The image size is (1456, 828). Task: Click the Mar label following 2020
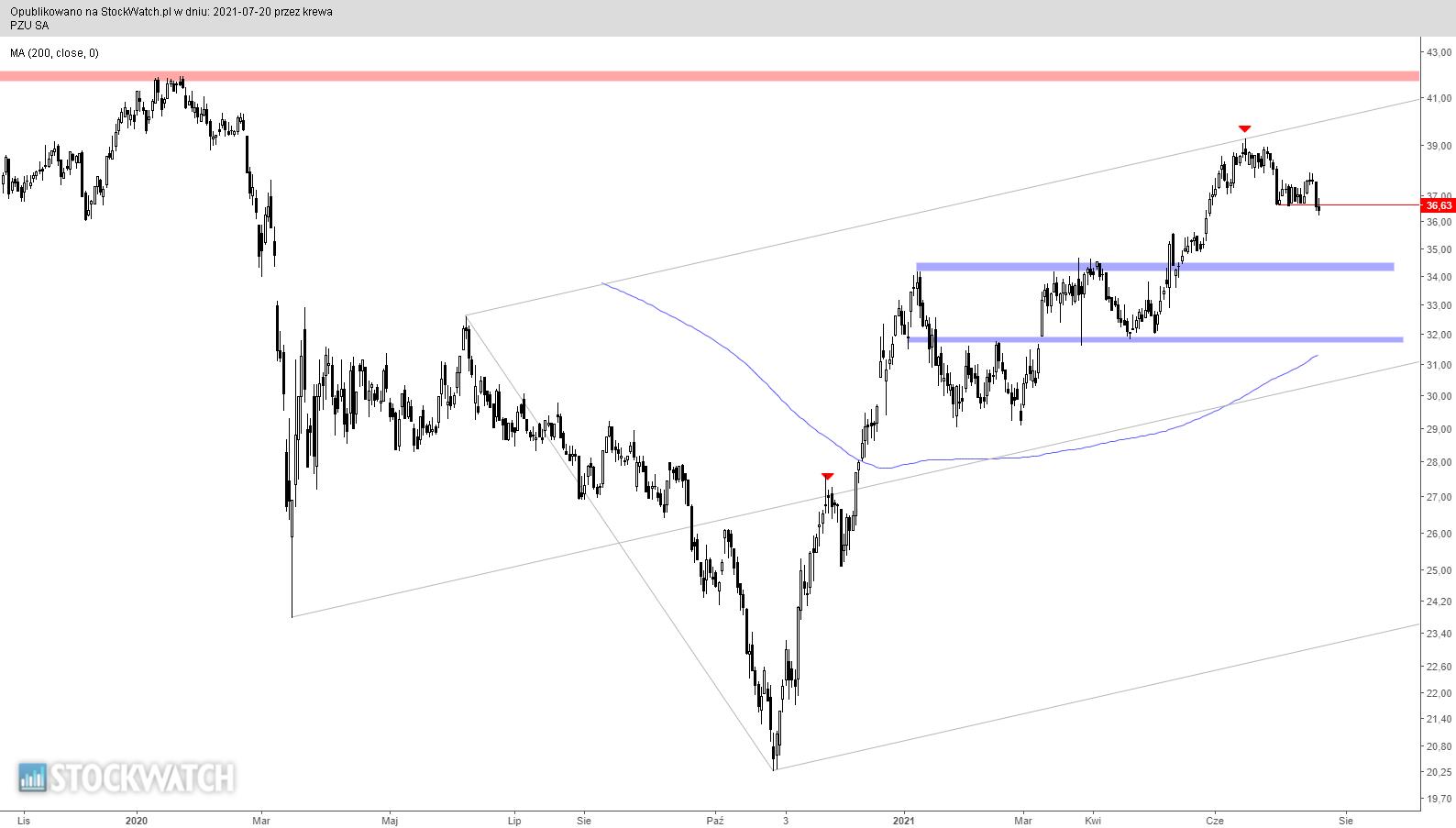click(261, 821)
